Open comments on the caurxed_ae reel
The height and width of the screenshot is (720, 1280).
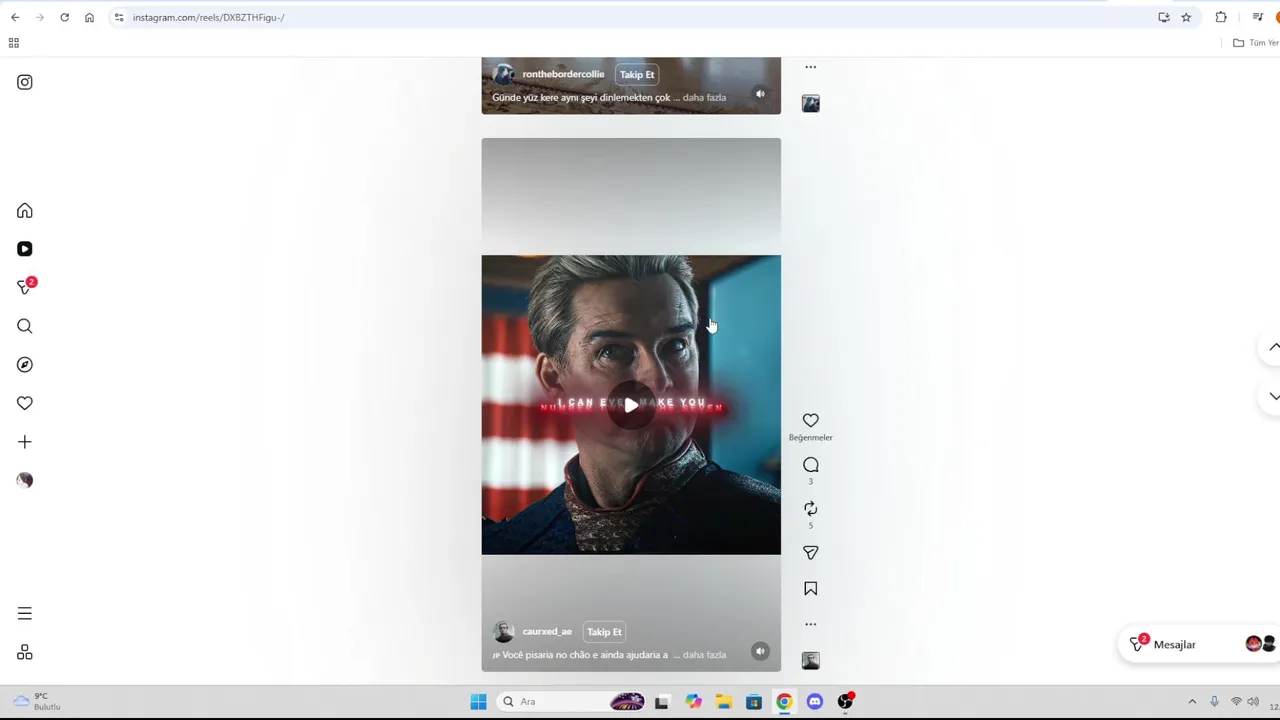(811, 465)
